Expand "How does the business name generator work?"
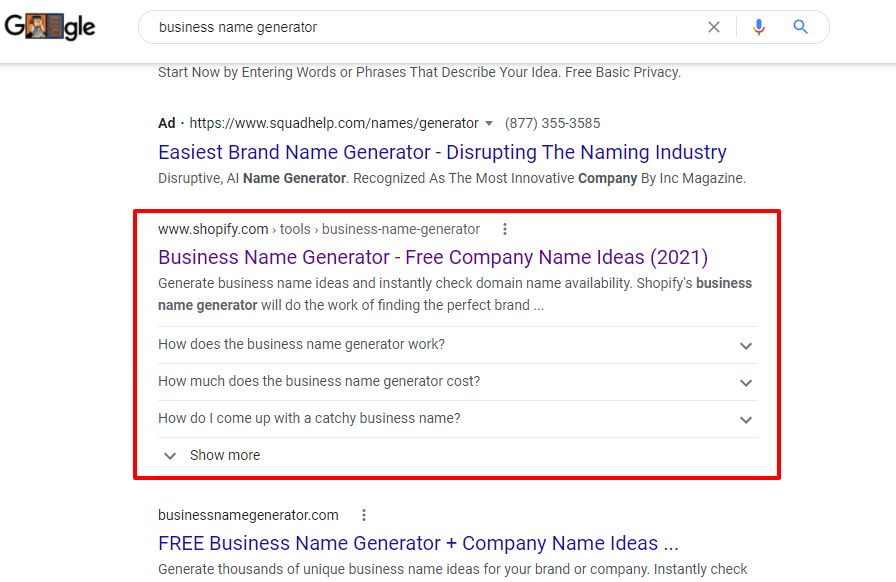The width and height of the screenshot is (896, 582). pos(745,345)
